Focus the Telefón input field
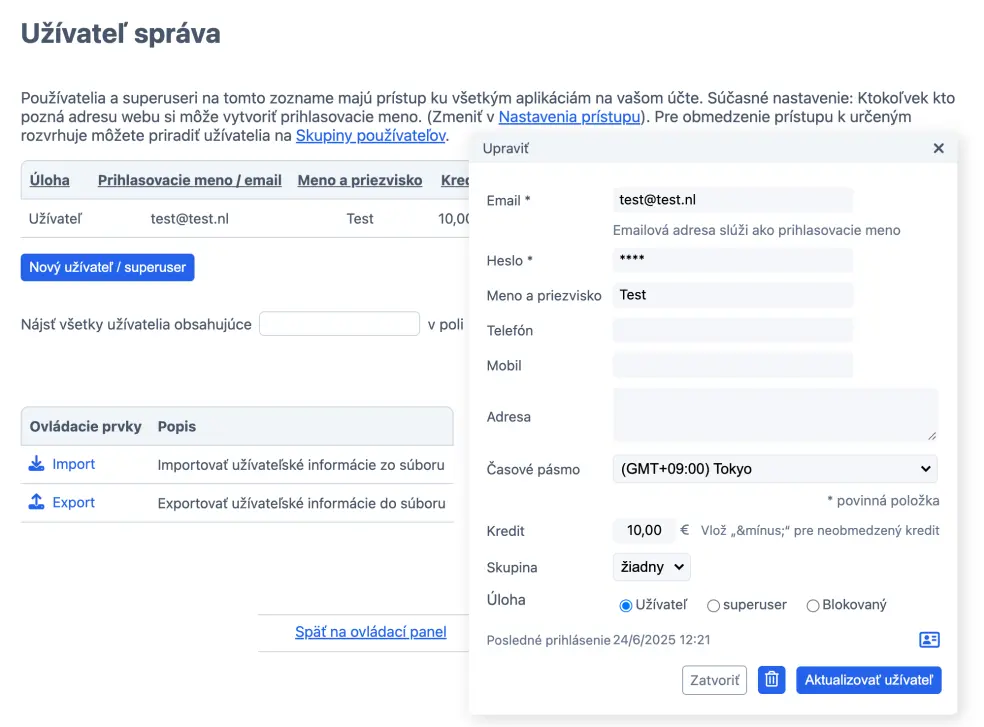The height and width of the screenshot is (727, 984). click(x=732, y=330)
